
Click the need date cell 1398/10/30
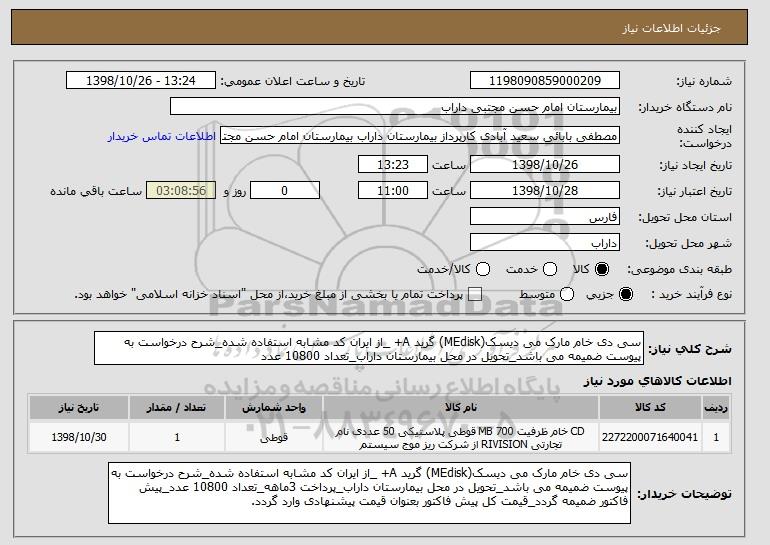(x=79, y=437)
